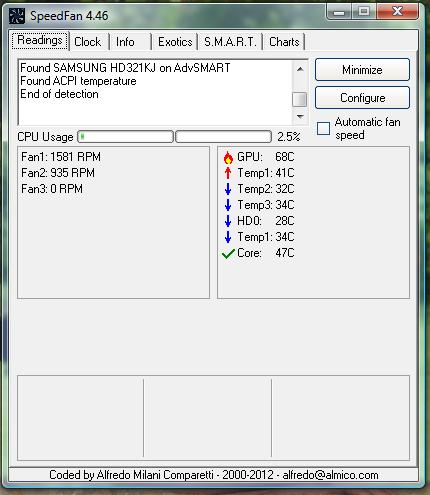This screenshot has width=430, height=495.
Task: Click the blue down arrow beside Temp2
Action: tap(228, 189)
